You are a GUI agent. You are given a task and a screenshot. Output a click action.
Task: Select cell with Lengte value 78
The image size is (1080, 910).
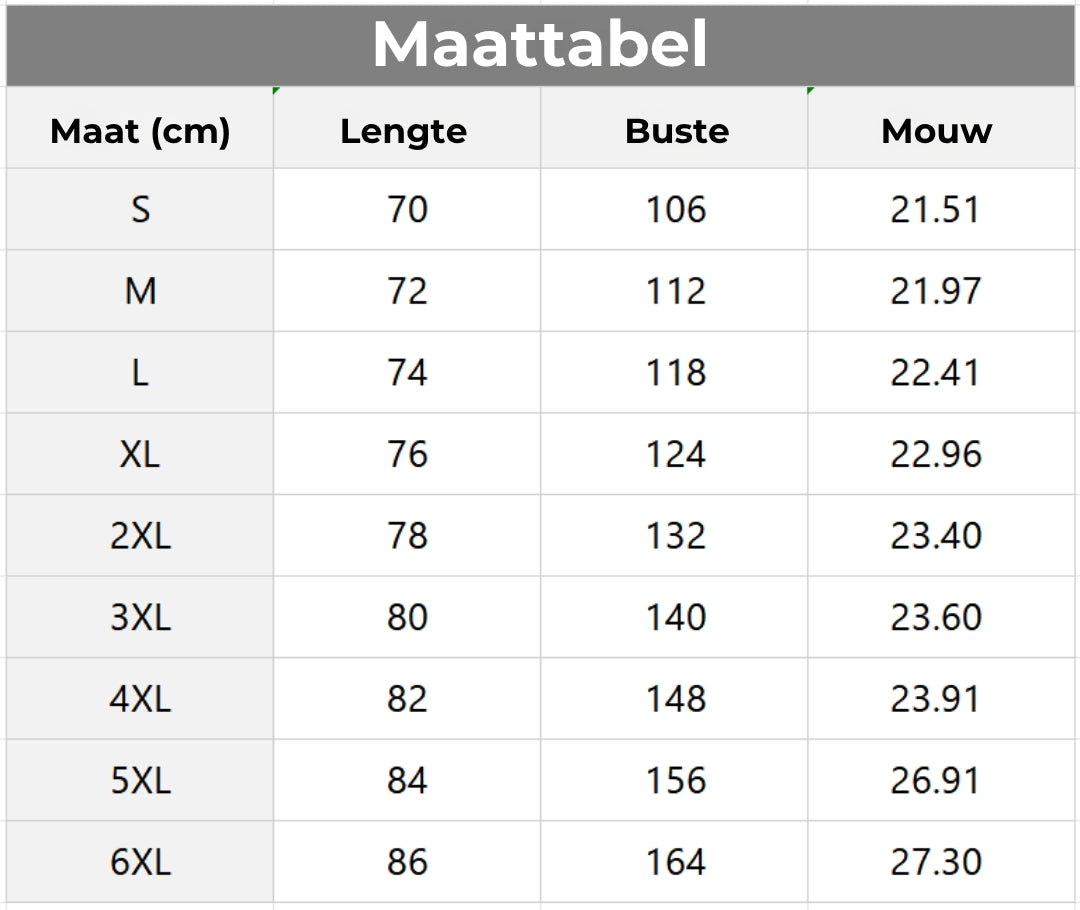407,535
